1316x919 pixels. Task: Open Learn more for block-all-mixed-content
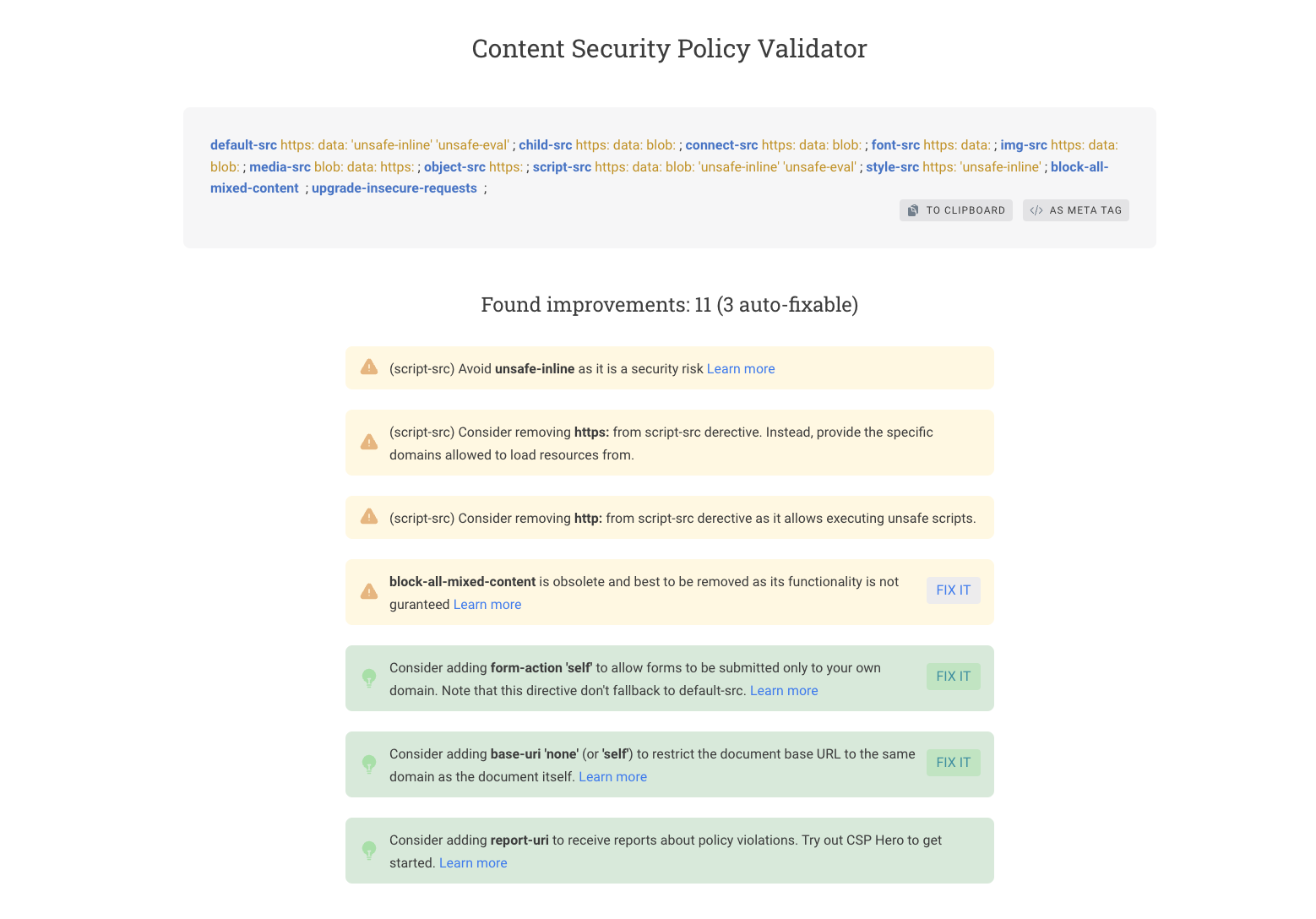[x=487, y=605]
